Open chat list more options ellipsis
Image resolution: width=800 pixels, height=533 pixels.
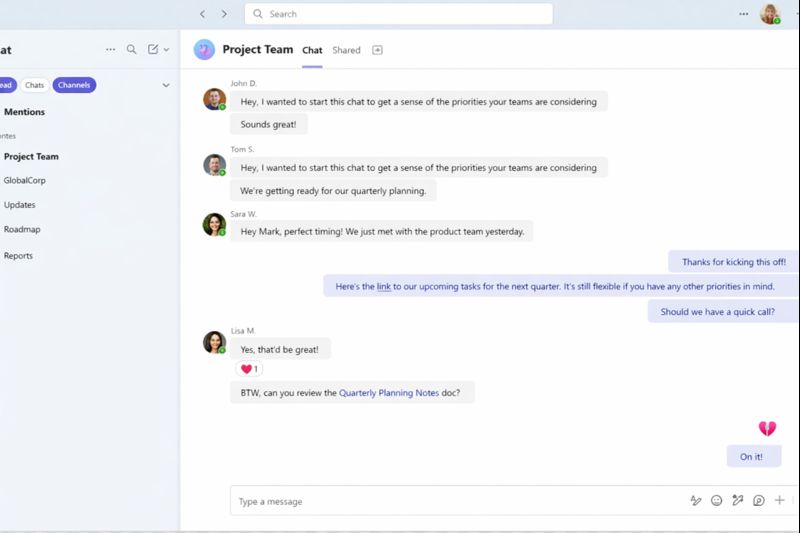coord(111,49)
